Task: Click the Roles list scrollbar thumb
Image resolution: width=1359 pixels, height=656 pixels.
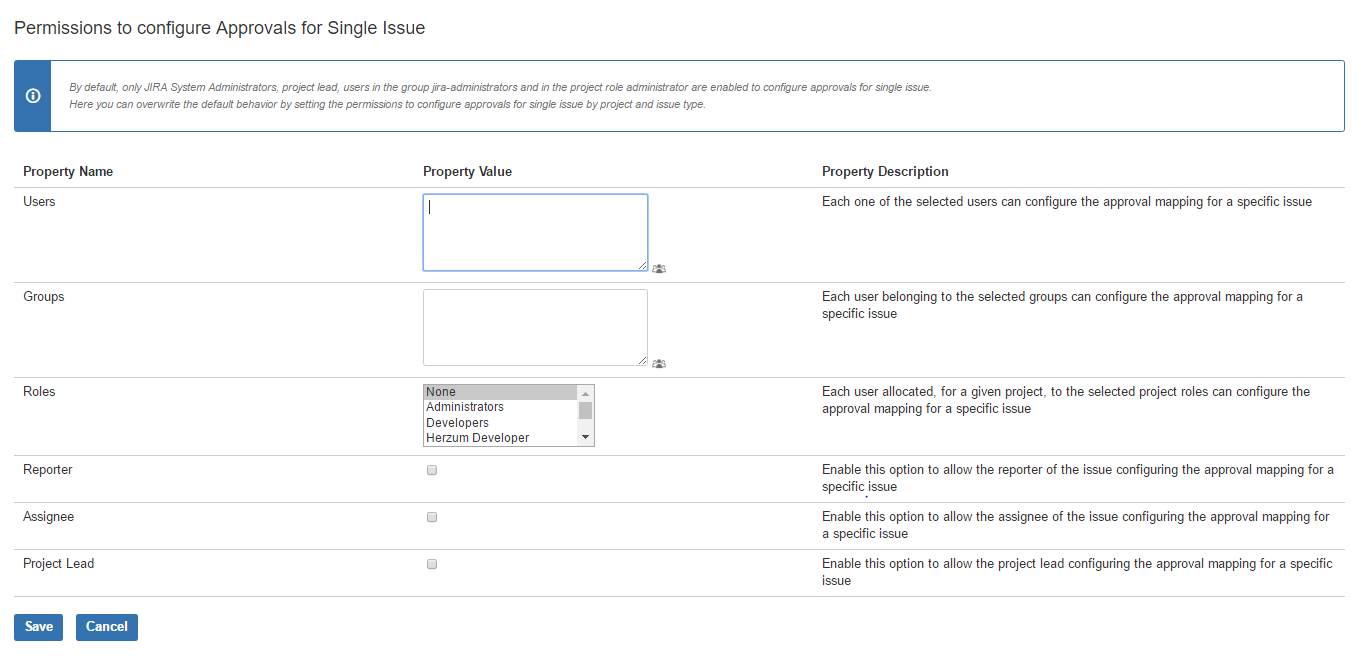Action: pyautogui.click(x=586, y=410)
